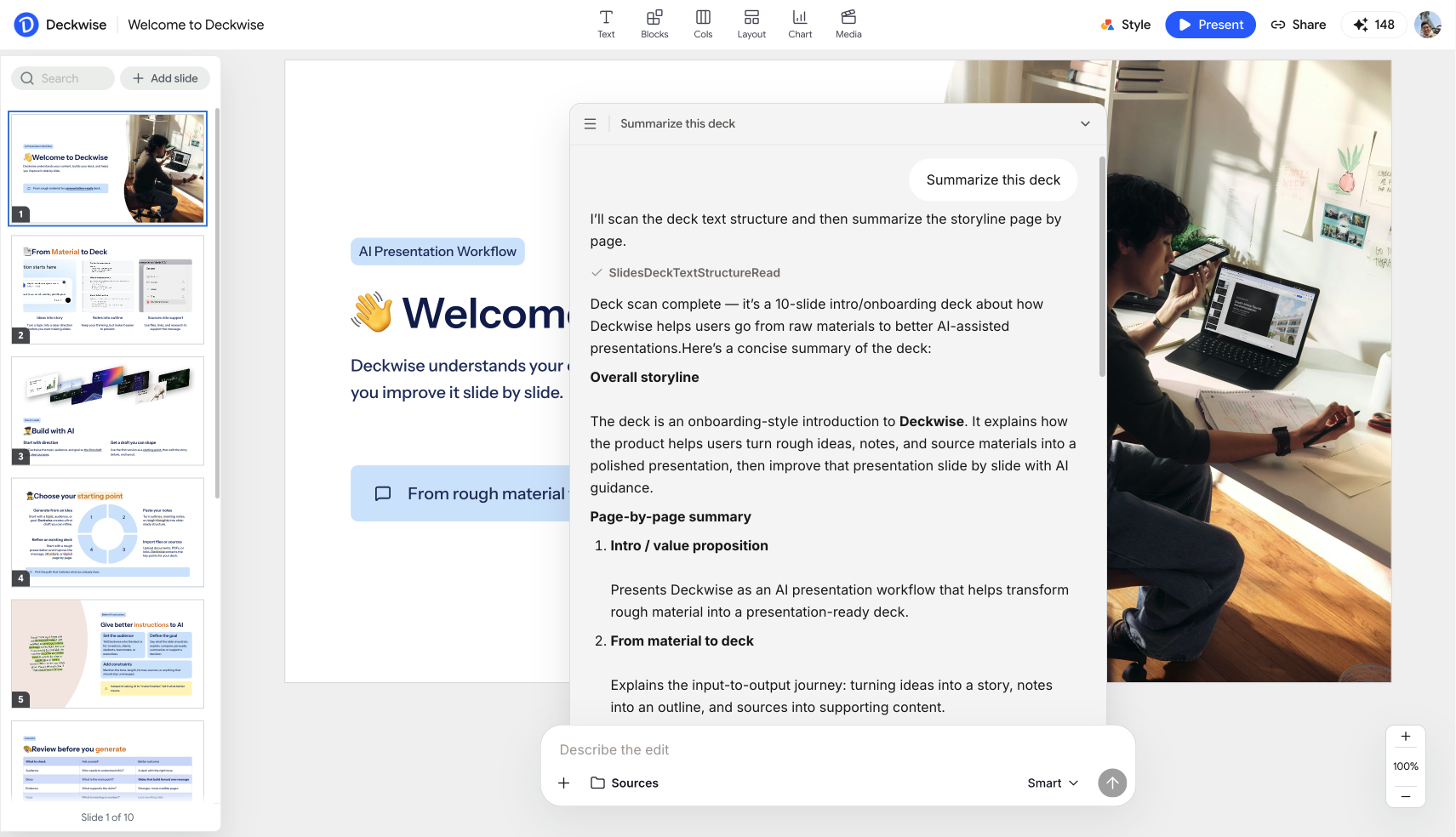Click the plus attachment icon in prompt box
Image resolution: width=1456 pixels, height=837 pixels.
pyautogui.click(x=563, y=783)
